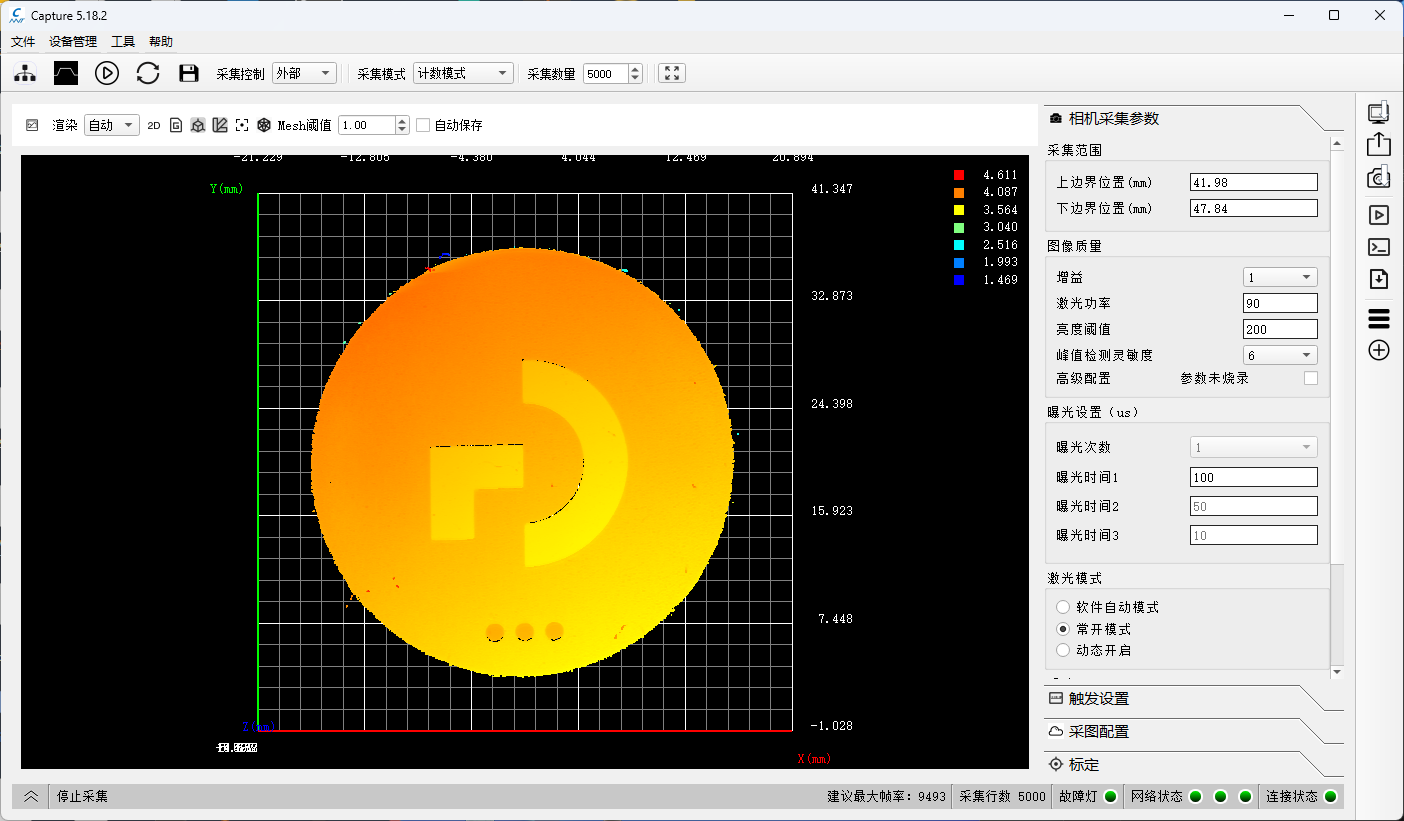Click the 高级配置 label

1083,378
